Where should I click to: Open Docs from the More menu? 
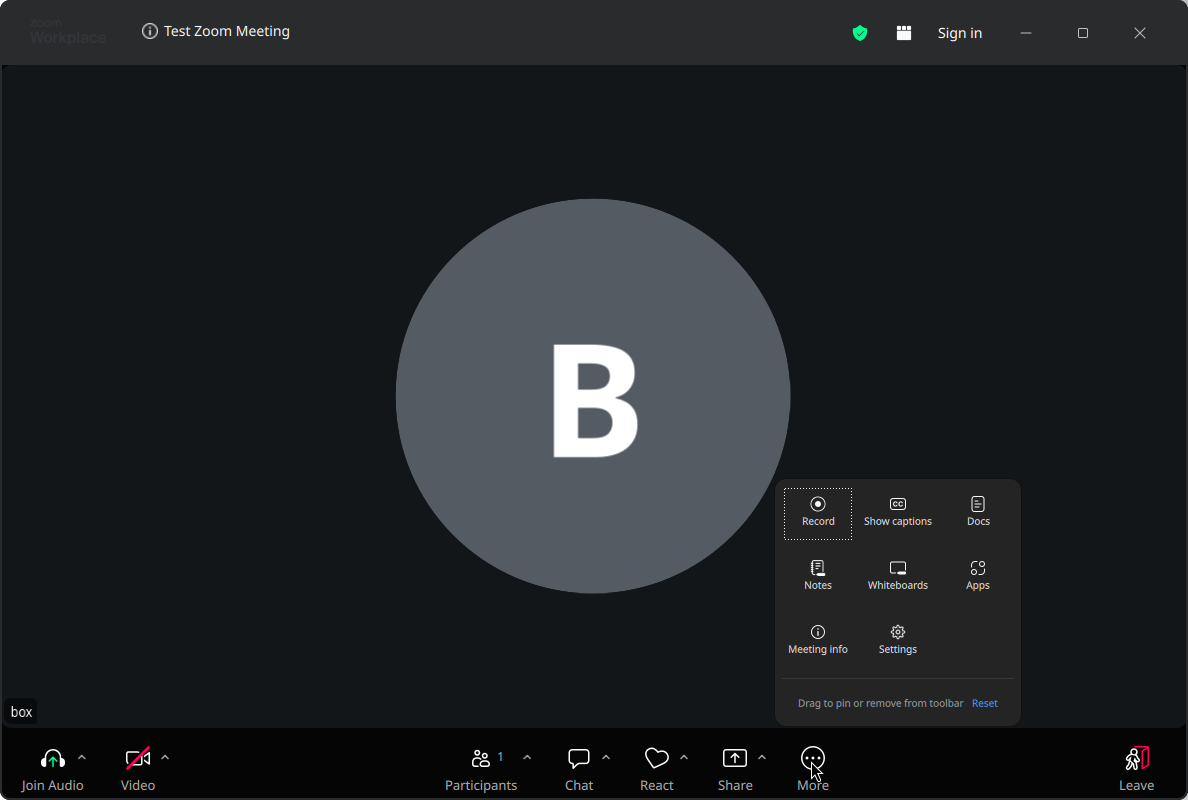coord(978,513)
